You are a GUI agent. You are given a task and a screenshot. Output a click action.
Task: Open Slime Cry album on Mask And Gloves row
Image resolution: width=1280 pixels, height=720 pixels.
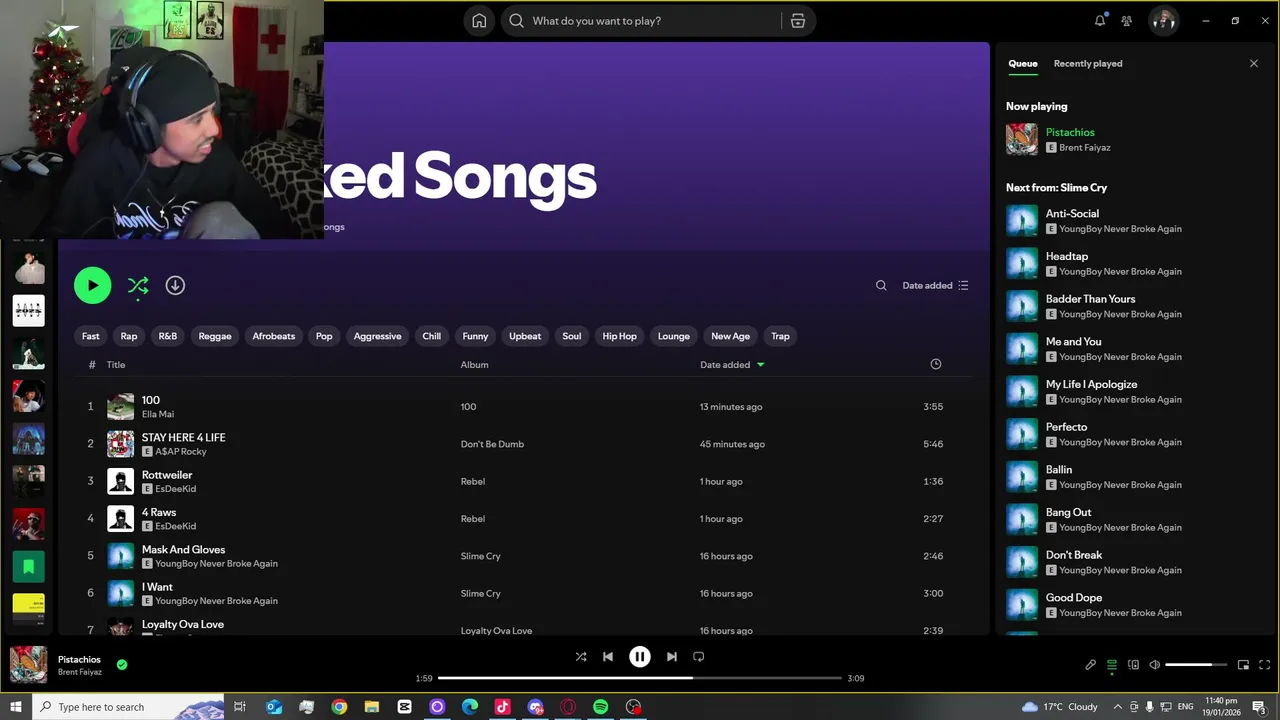[x=481, y=556]
